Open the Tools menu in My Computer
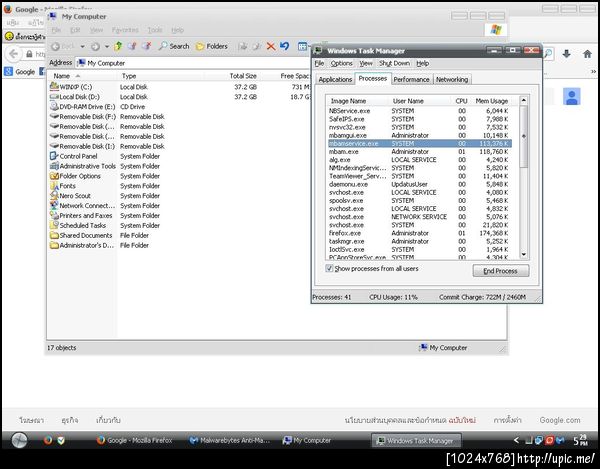The width and height of the screenshot is (600, 469). [155, 30]
